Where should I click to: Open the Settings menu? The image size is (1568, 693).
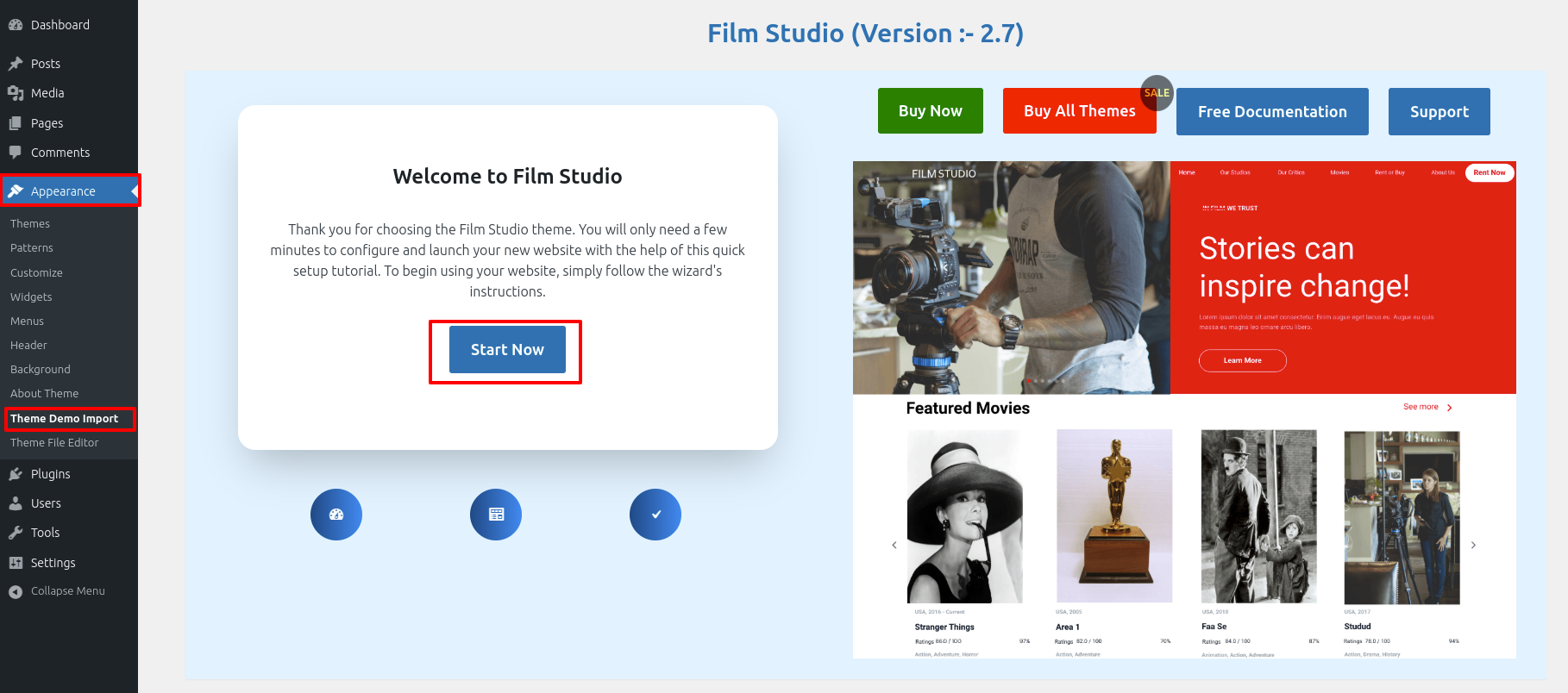click(x=69, y=563)
